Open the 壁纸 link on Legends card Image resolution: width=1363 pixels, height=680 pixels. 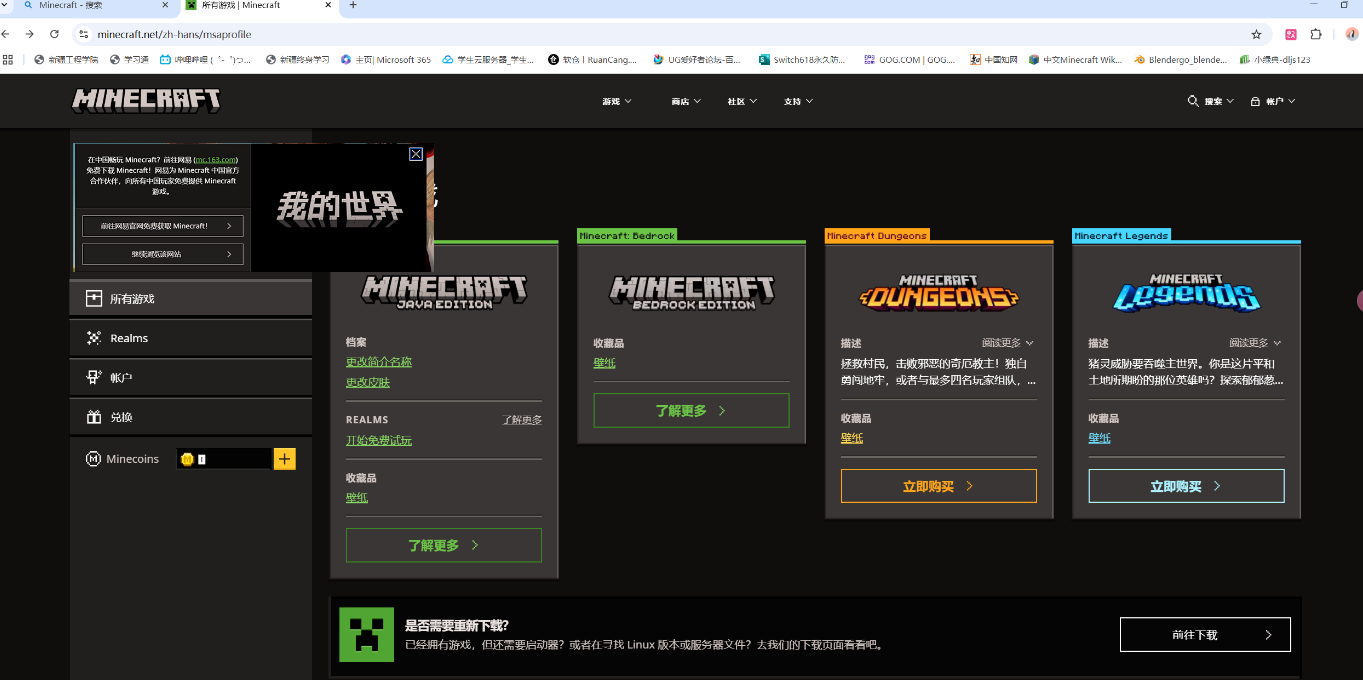[1100, 438]
